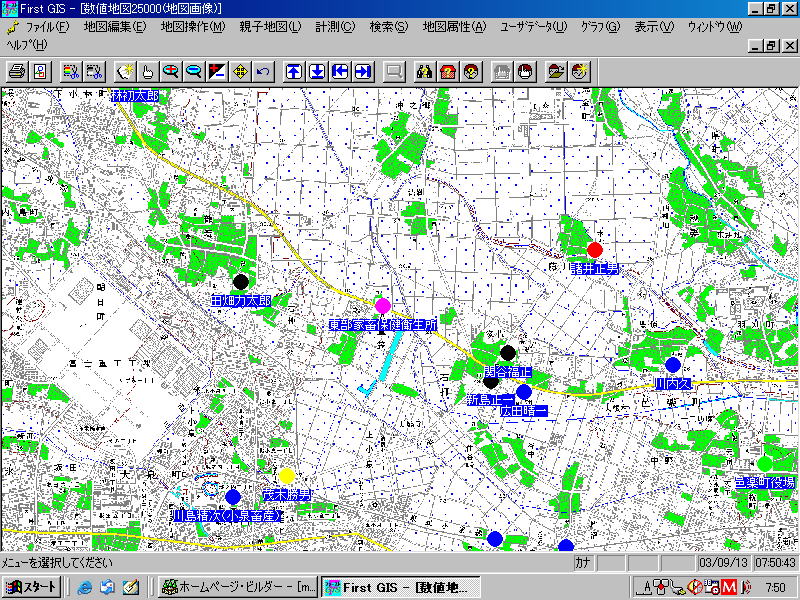Click the printer icon in the toolbar
800x600 pixels.
click(x=17, y=71)
